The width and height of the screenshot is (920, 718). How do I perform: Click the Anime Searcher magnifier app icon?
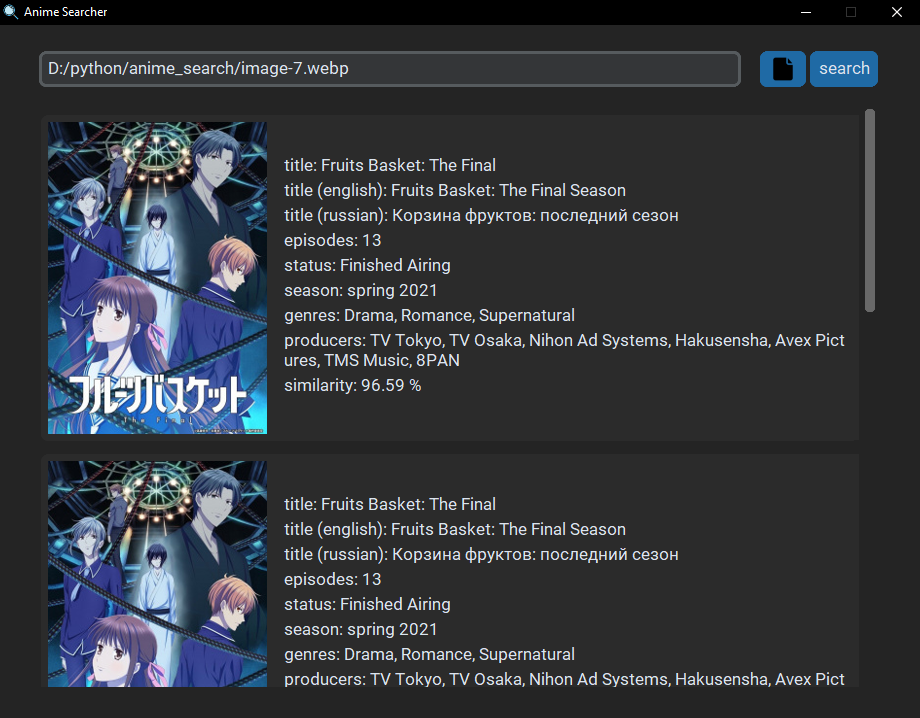point(10,12)
